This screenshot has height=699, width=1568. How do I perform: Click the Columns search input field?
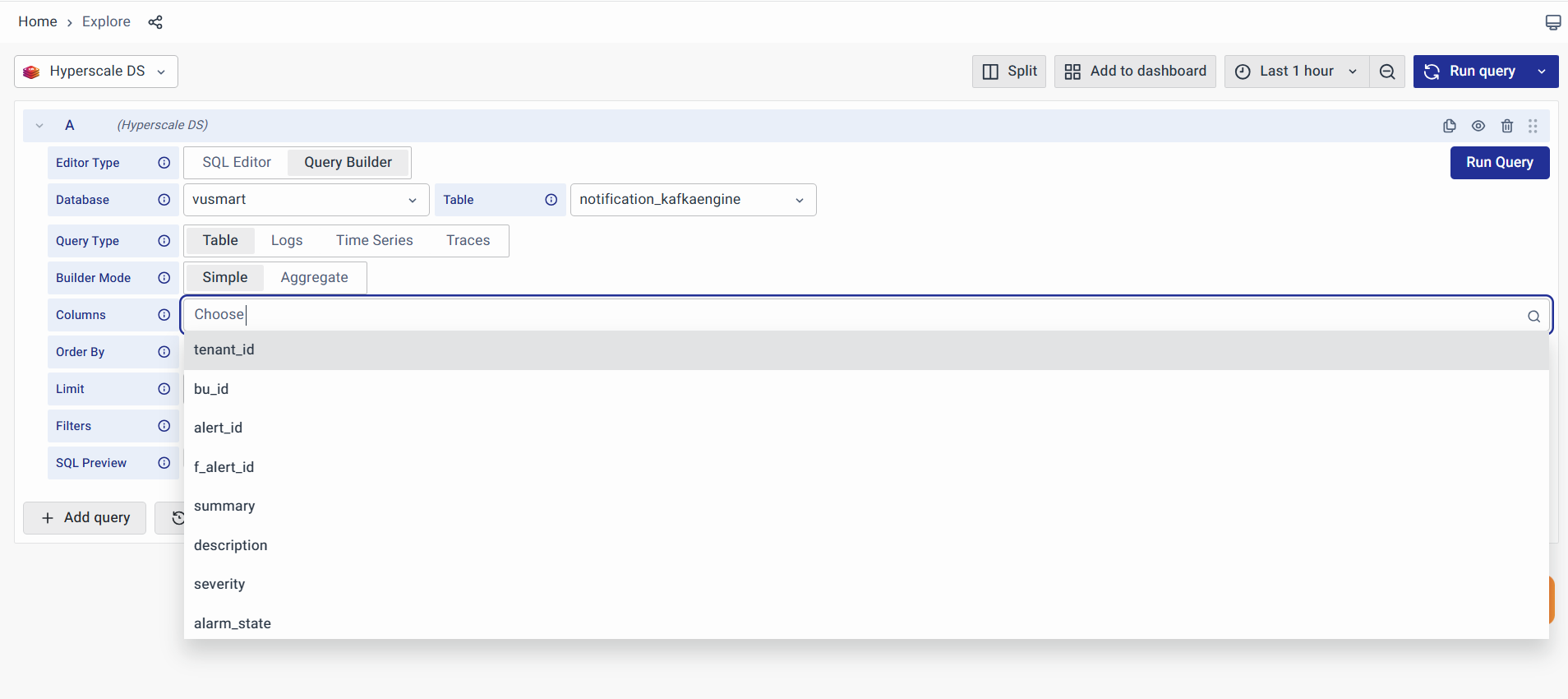pos(855,315)
